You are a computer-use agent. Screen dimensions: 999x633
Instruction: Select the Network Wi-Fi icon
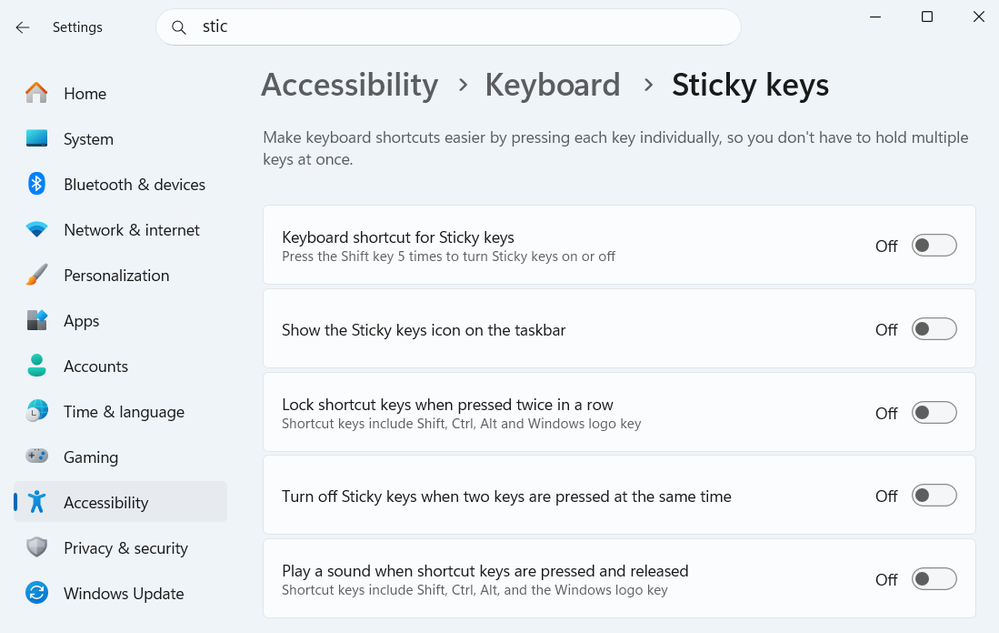point(37,230)
